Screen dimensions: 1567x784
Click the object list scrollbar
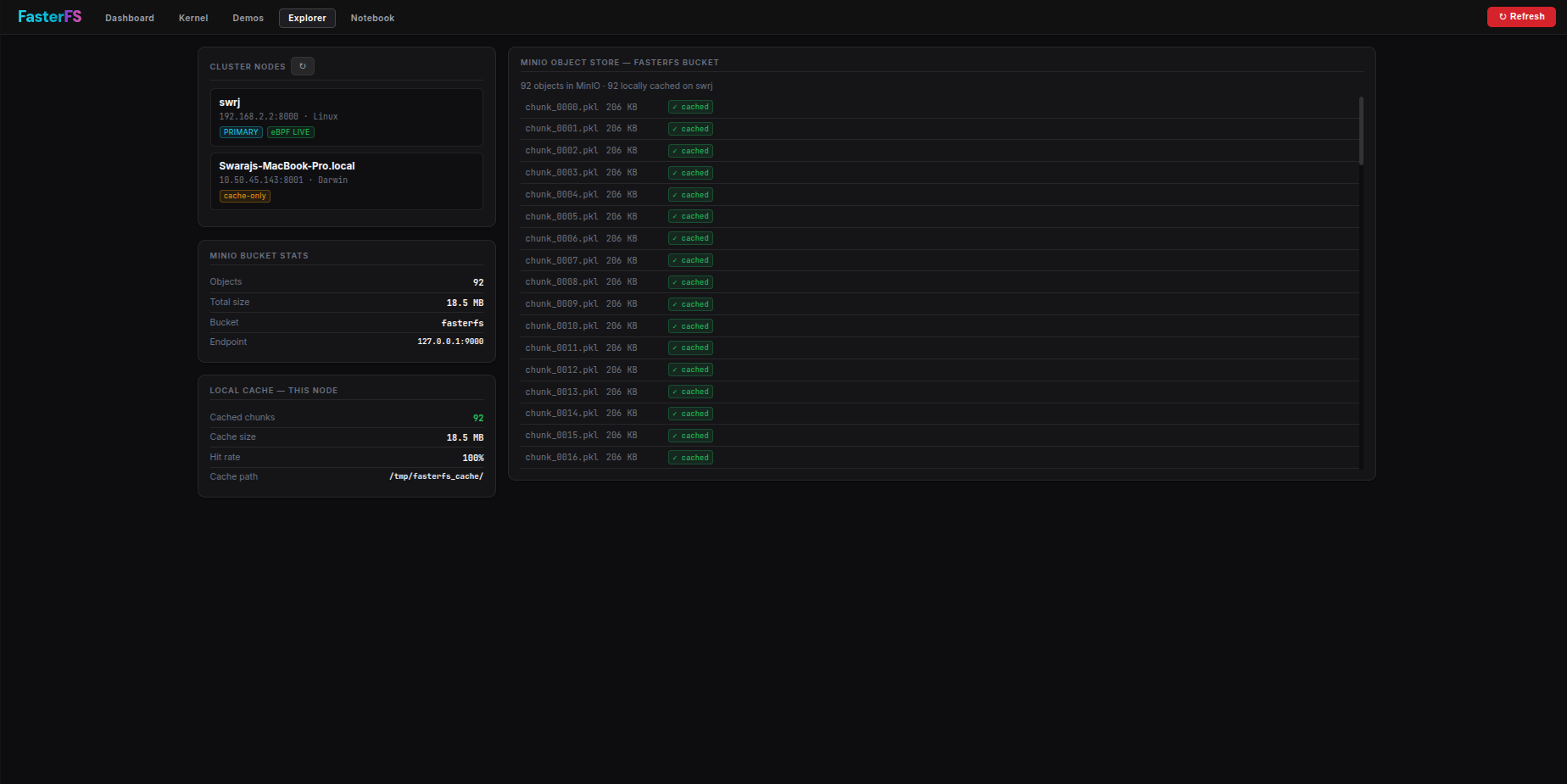click(x=1361, y=131)
